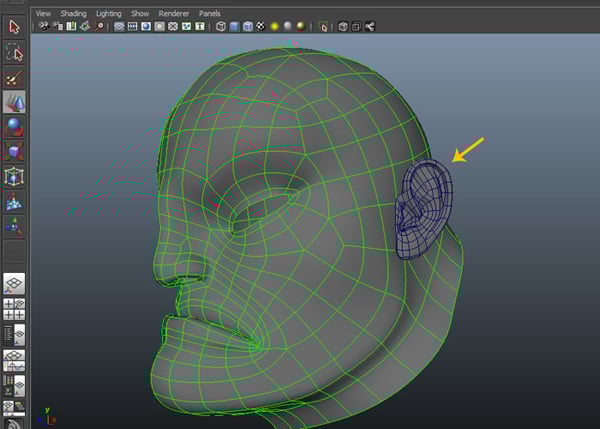Toggle viewport Shadows sphere icon
This screenshot has height=429, width=600.
coord(288,26)
